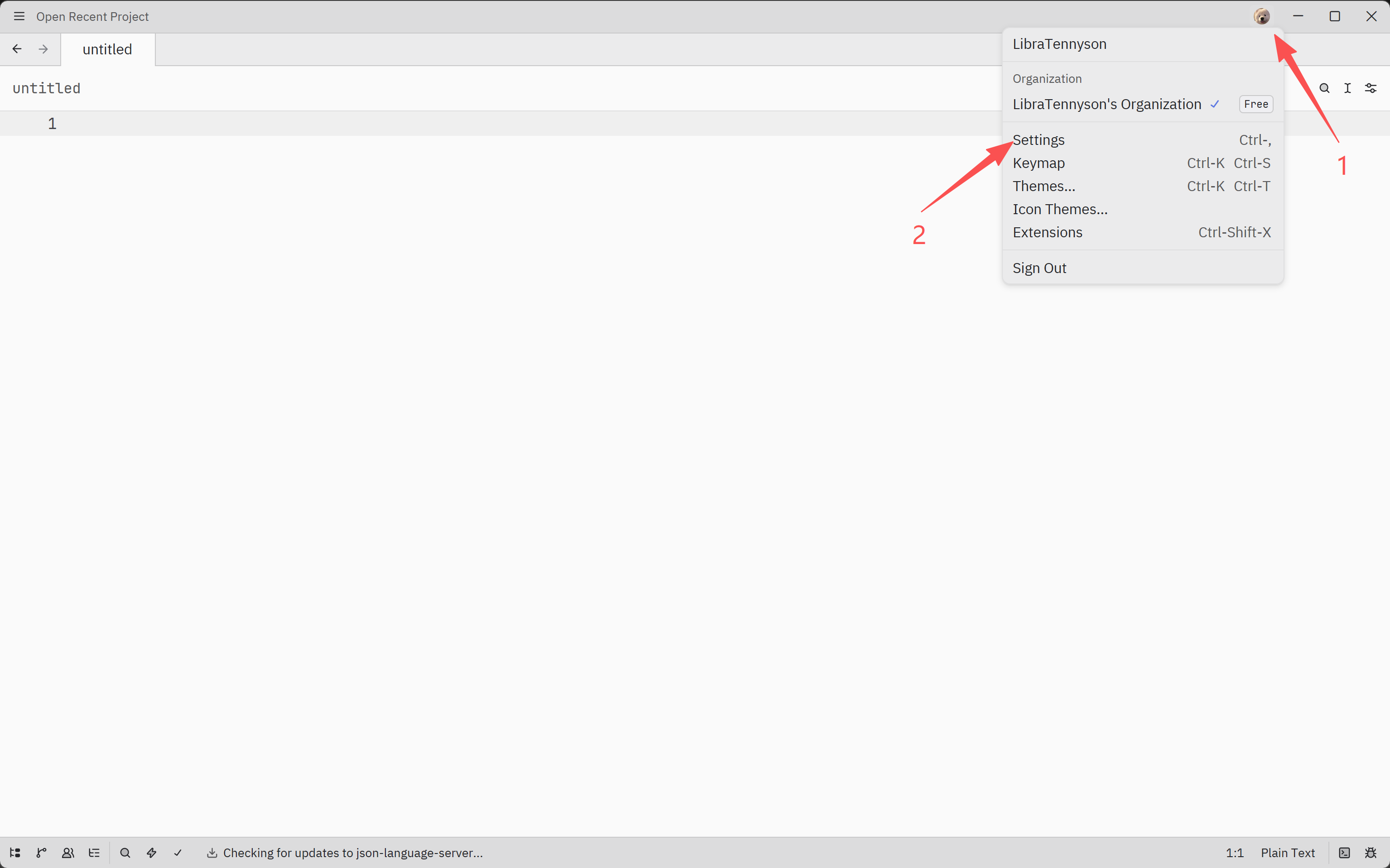1390x868 pixels.
Task: Click the download icon beside update message
Action: click(x=212, y=853)
